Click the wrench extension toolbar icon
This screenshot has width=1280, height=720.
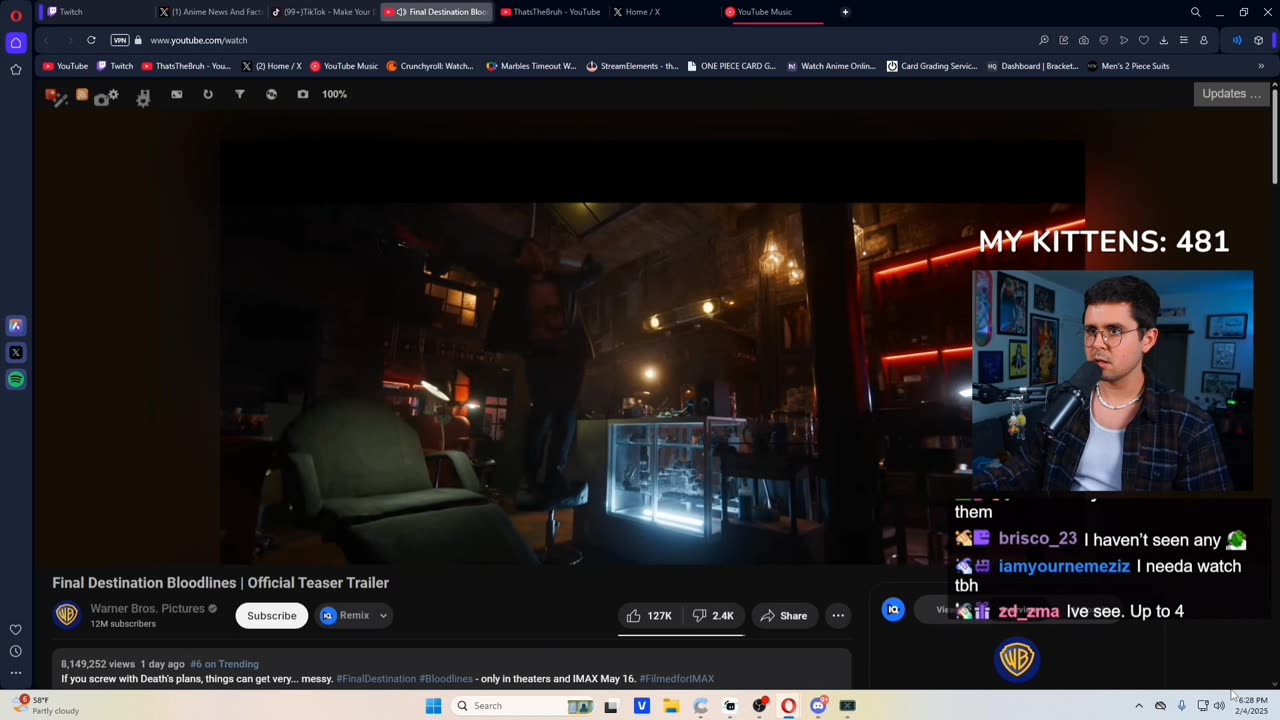[143, 97]
